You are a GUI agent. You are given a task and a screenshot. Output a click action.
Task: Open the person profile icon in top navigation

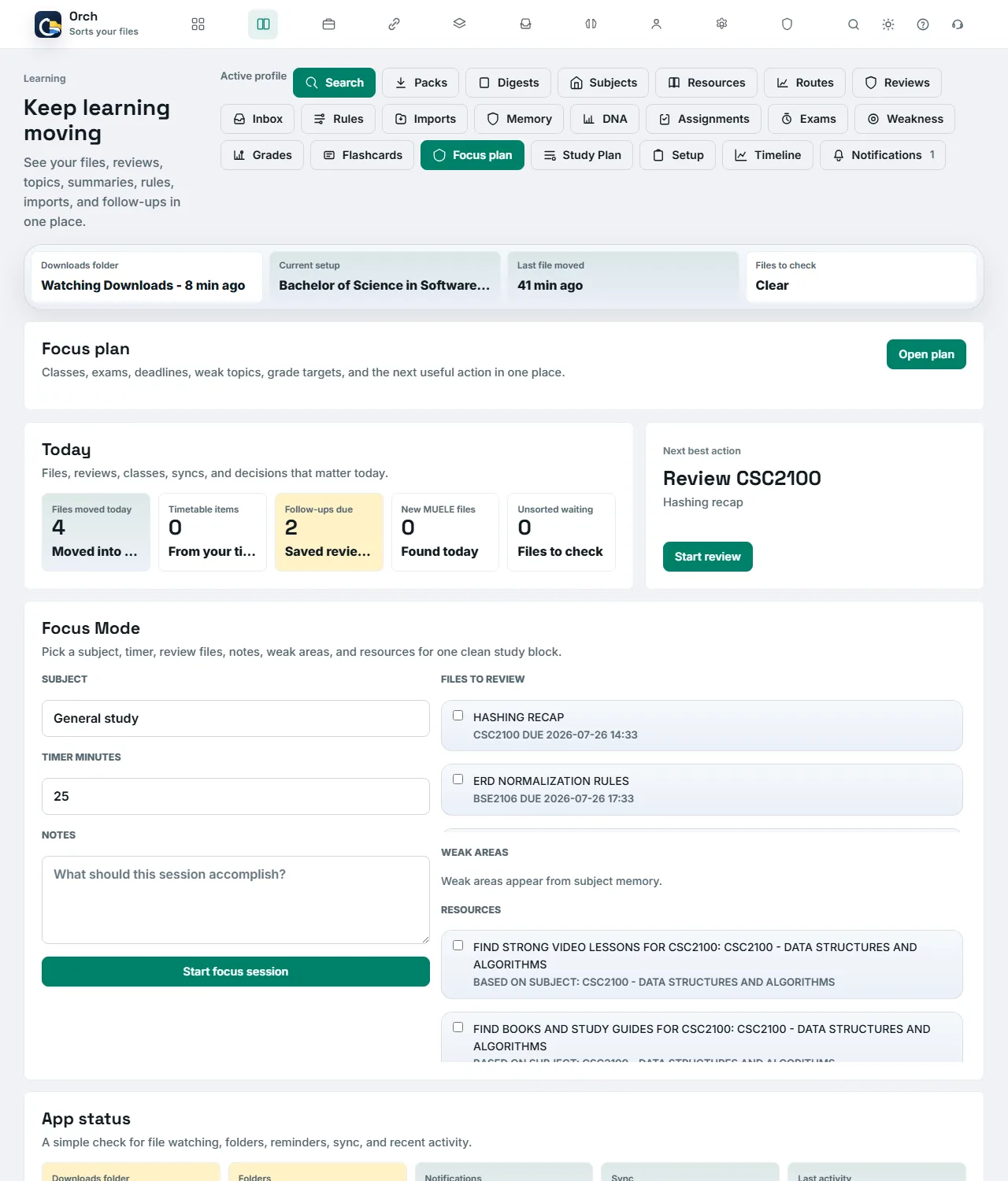pos(656,24)
